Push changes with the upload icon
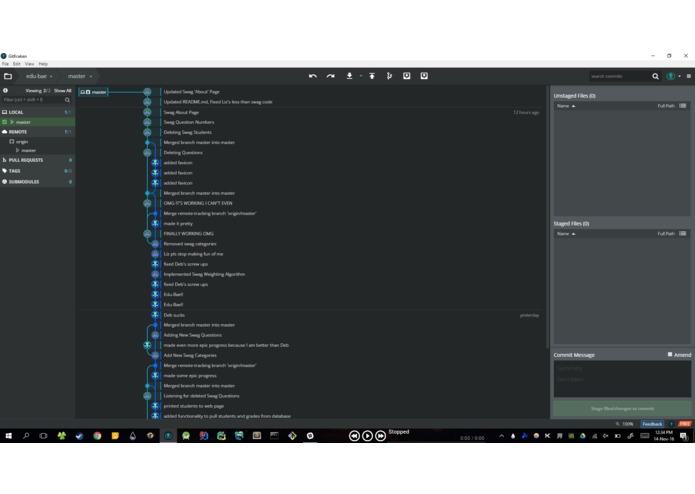Image resolution: width=695 pixels, height=494 pixels. pyautogui.click(x=372, y=76)
